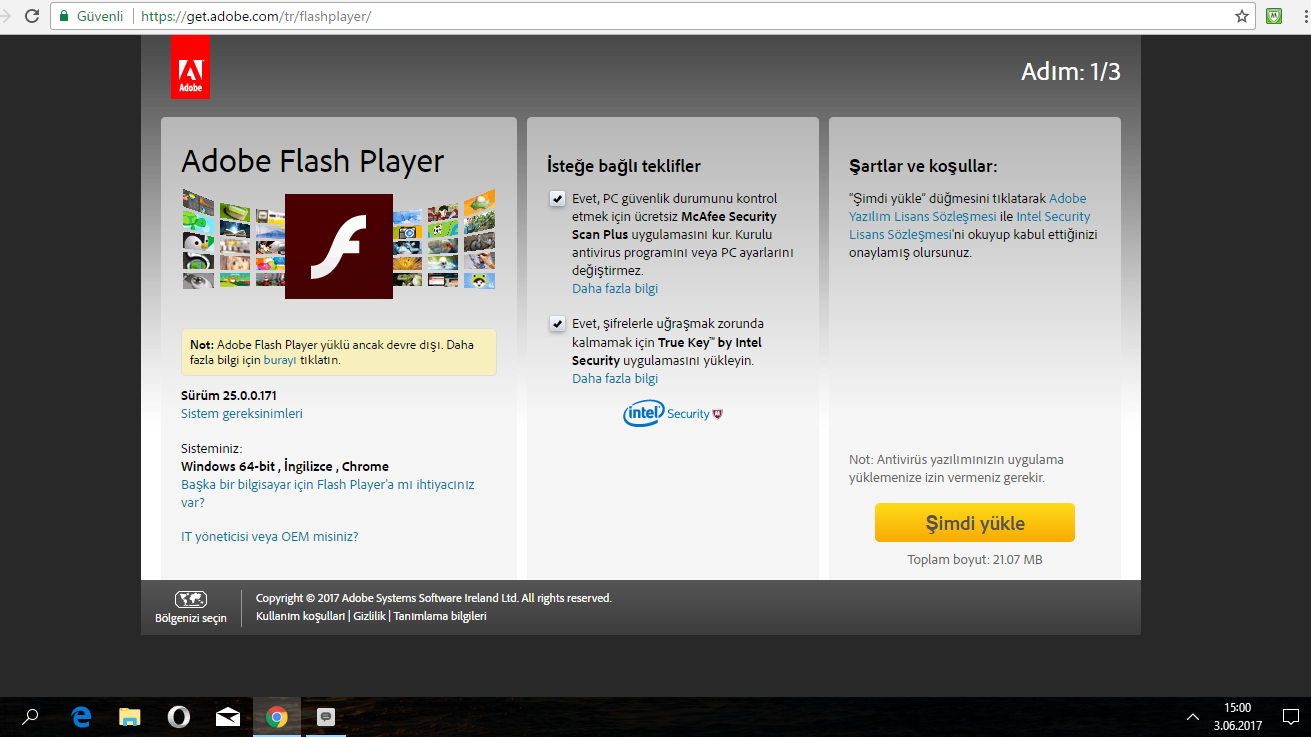Click the world map region icon
Viewport: 1311px width, 737px height.
(190, 599)
